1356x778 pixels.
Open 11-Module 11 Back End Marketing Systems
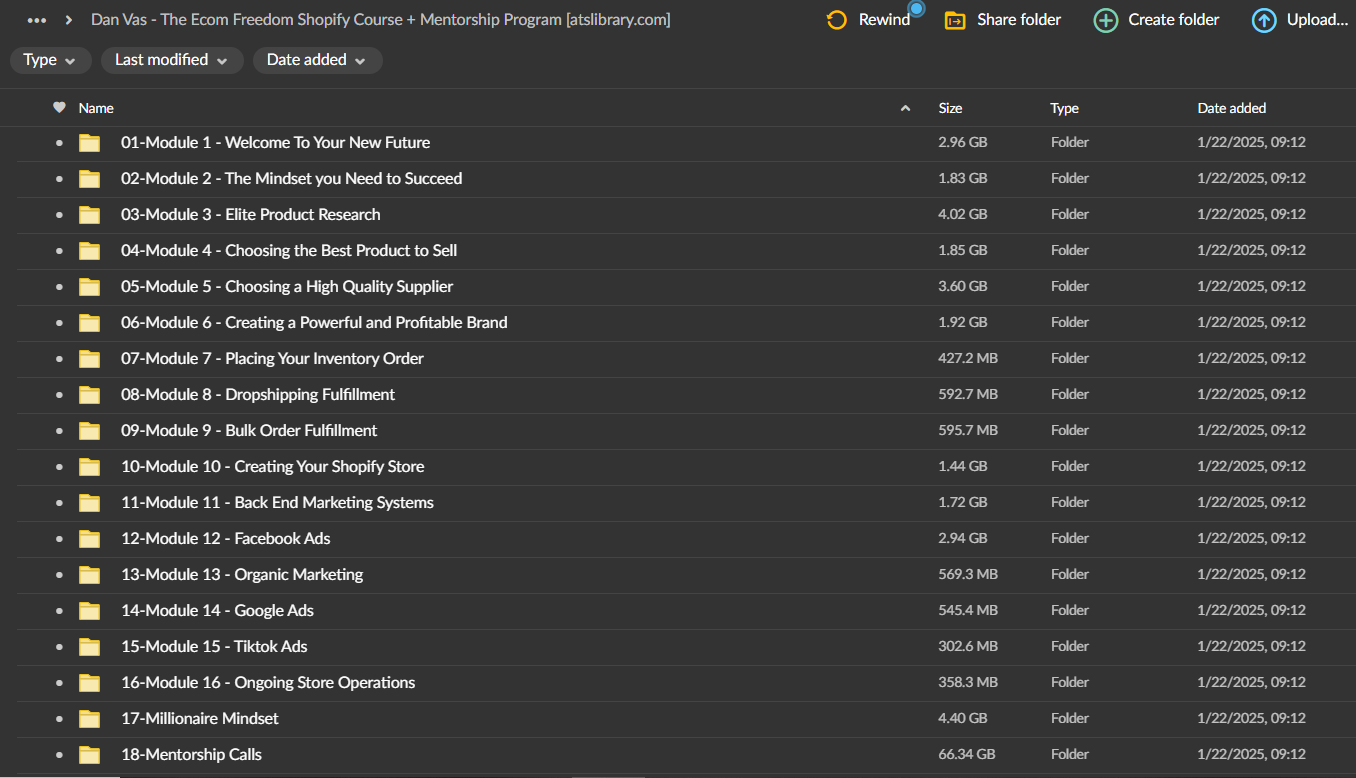pyautogui.click(x=277, y=503)
